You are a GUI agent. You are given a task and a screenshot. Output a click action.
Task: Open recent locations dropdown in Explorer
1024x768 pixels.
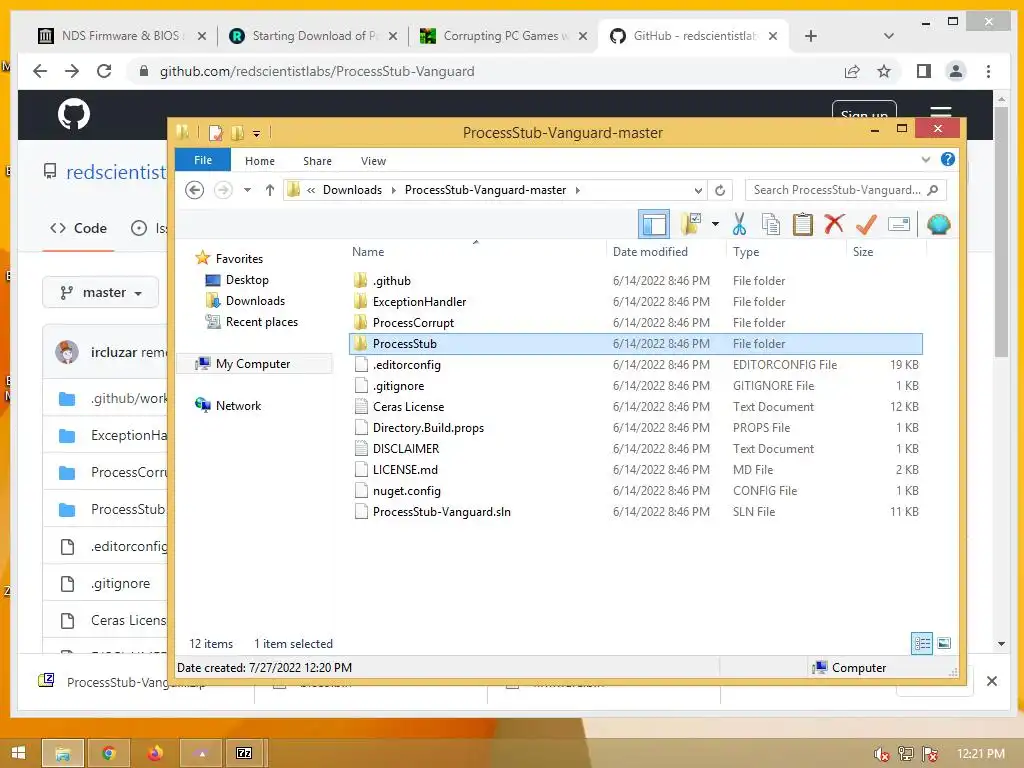coord(247,190)
